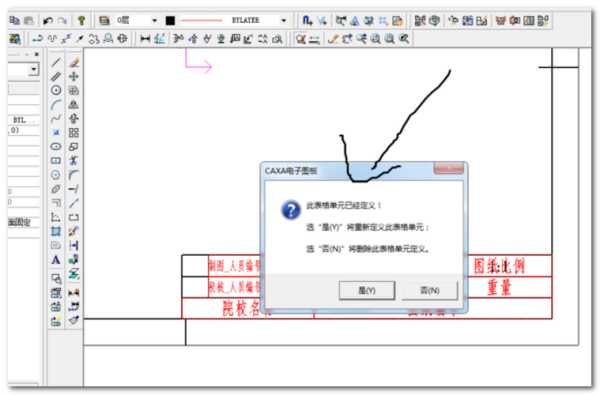Select the Mirror tool icon
The image size is (600, 395).
coord(74,104)
